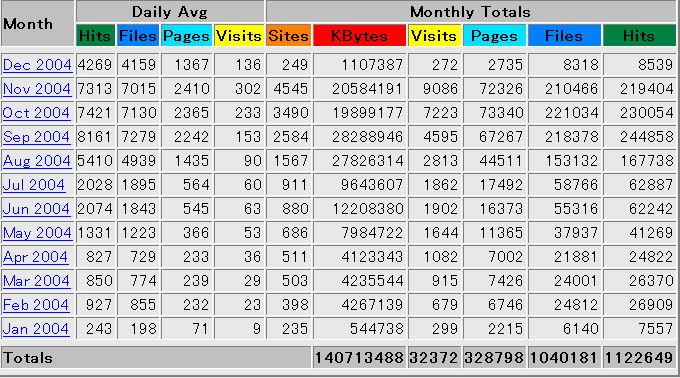Click the green Daily Avg Hits header
The image size is (680, 378).
95,36
